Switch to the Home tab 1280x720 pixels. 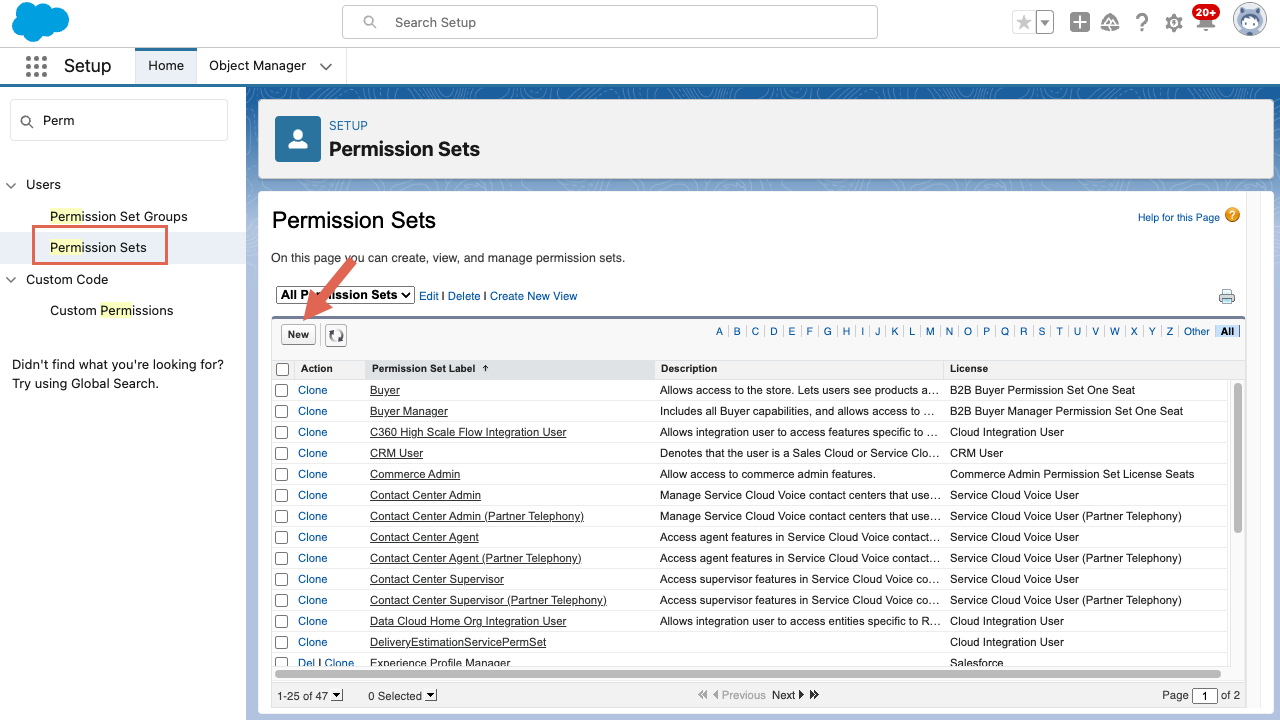click(166, 66)
